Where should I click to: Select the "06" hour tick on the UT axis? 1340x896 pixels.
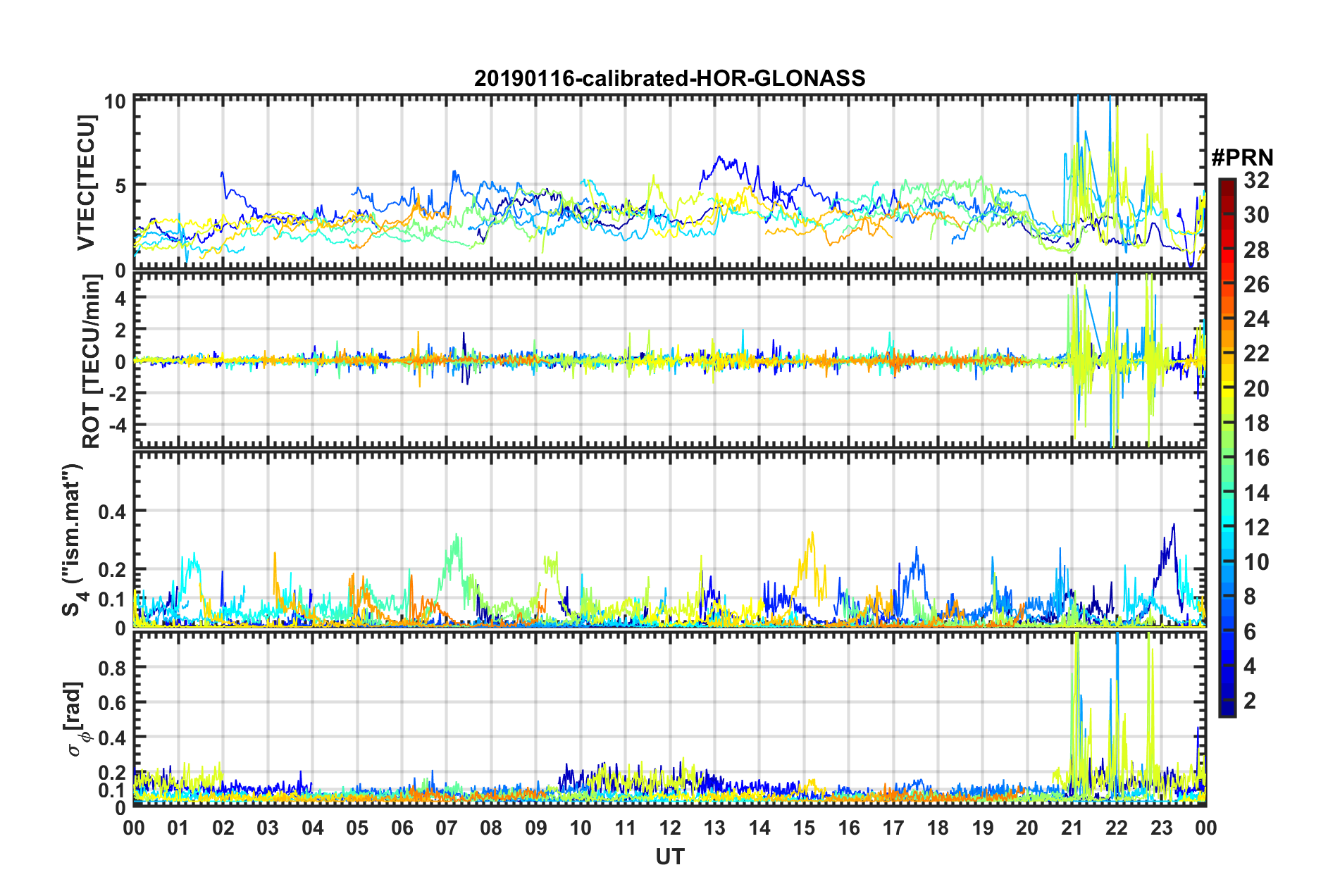click(402, 827)
